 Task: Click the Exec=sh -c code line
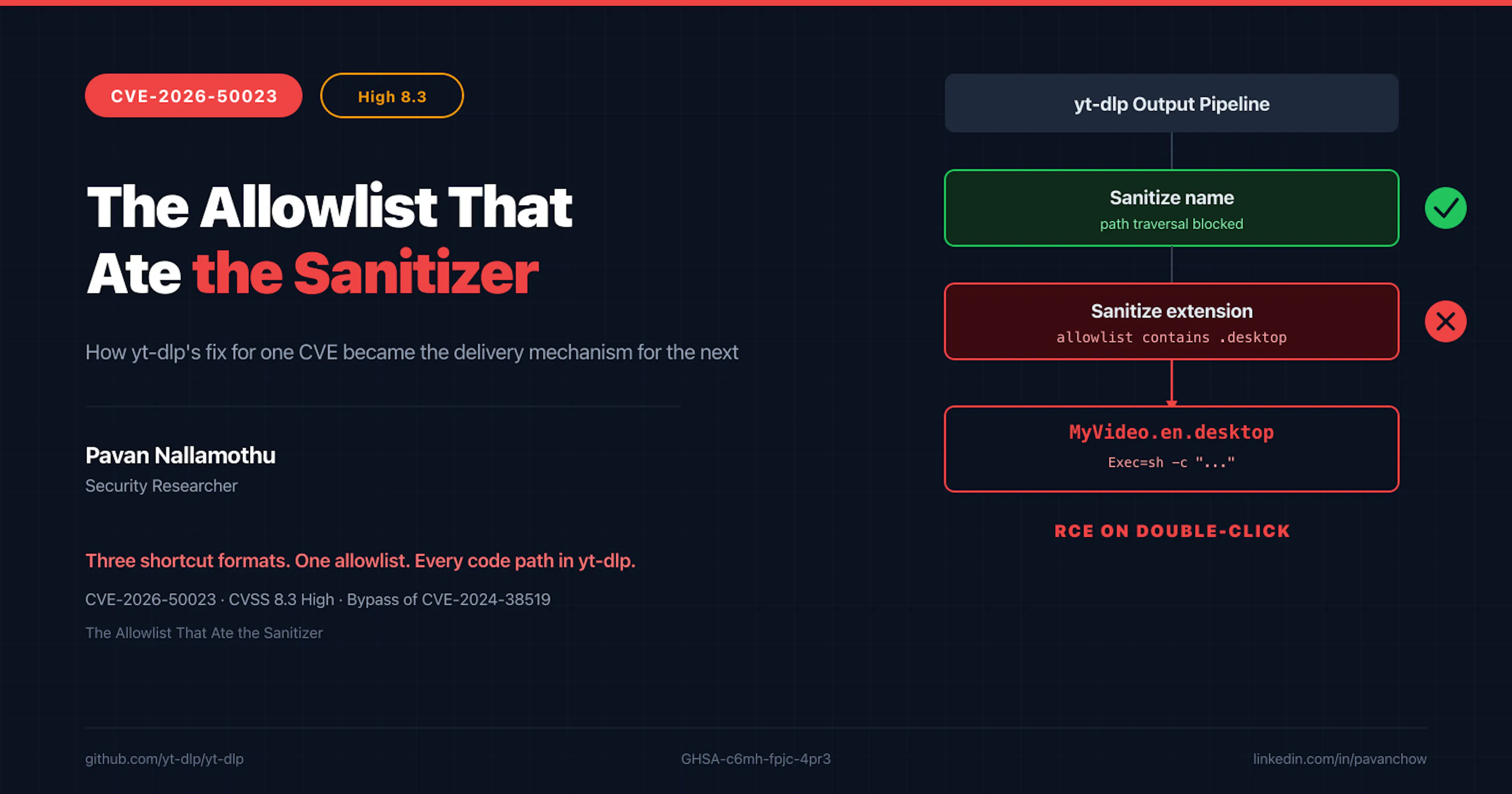(1171, 462)
